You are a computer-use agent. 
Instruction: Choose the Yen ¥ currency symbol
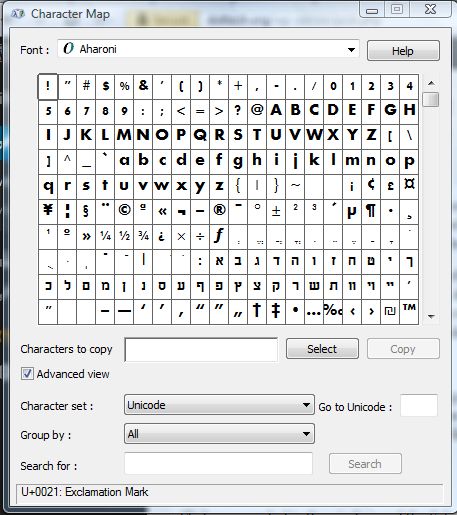click(48, 211)
